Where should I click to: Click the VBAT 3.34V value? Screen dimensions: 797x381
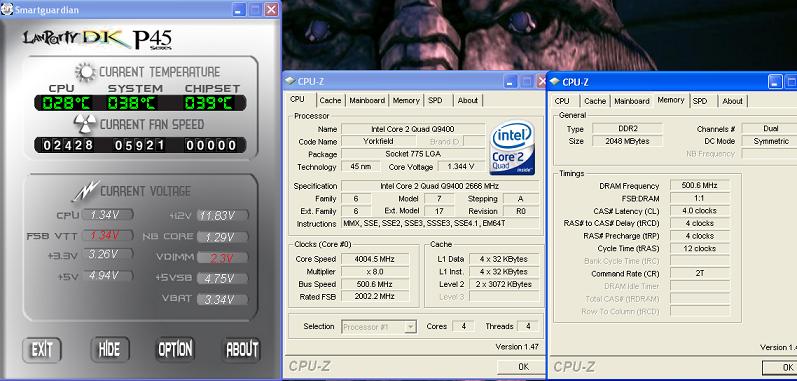223,299
